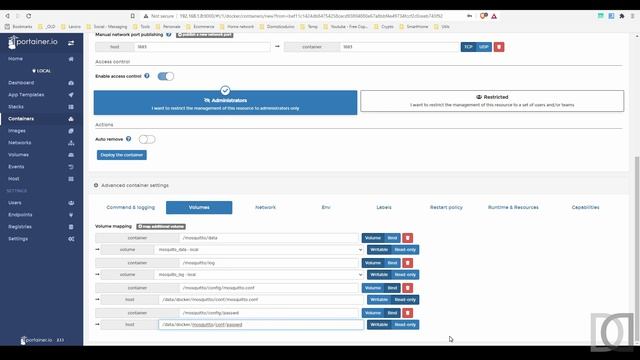Select the Administrators access option
The image size is (640, 360).
click(225, 102)
